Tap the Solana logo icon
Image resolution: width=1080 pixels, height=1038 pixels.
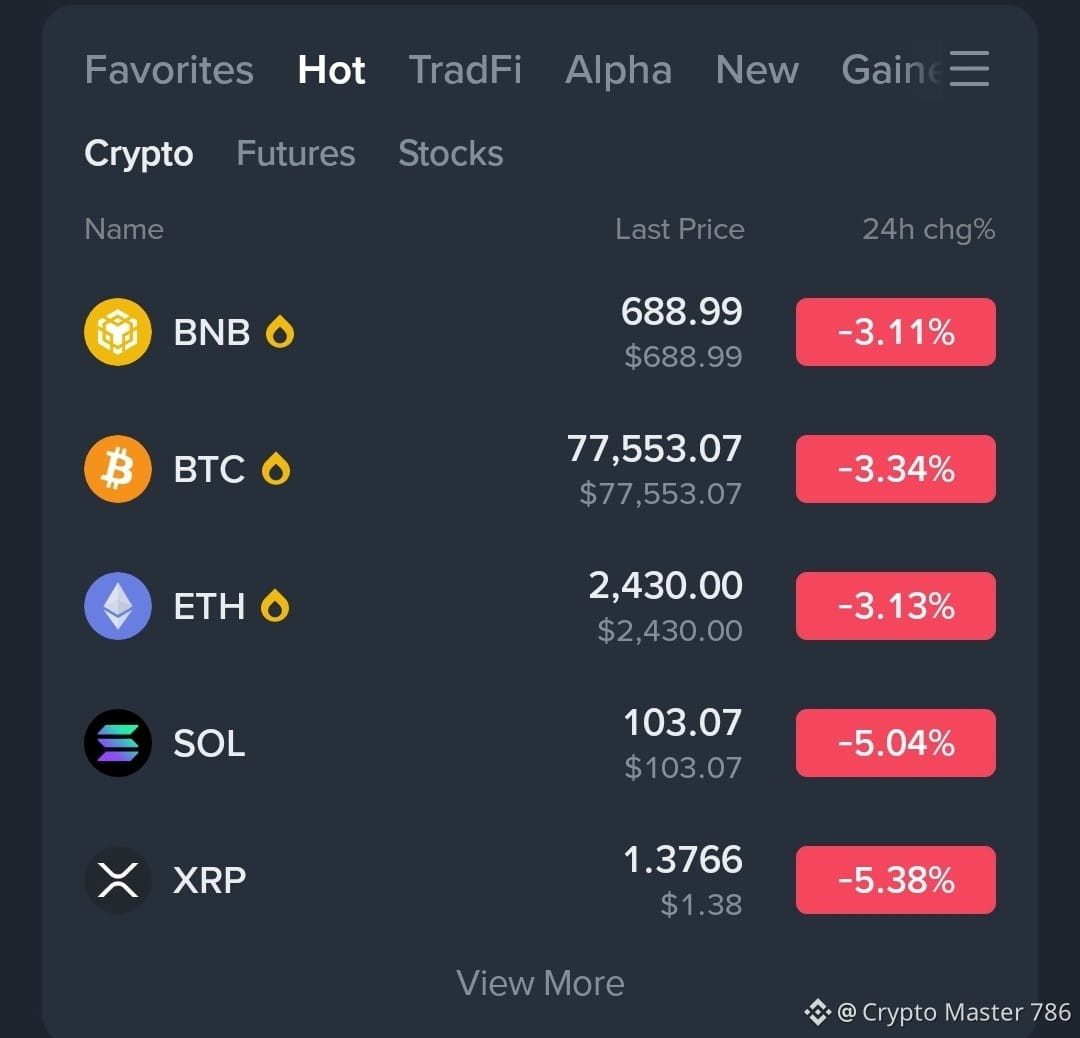(118, 743)
